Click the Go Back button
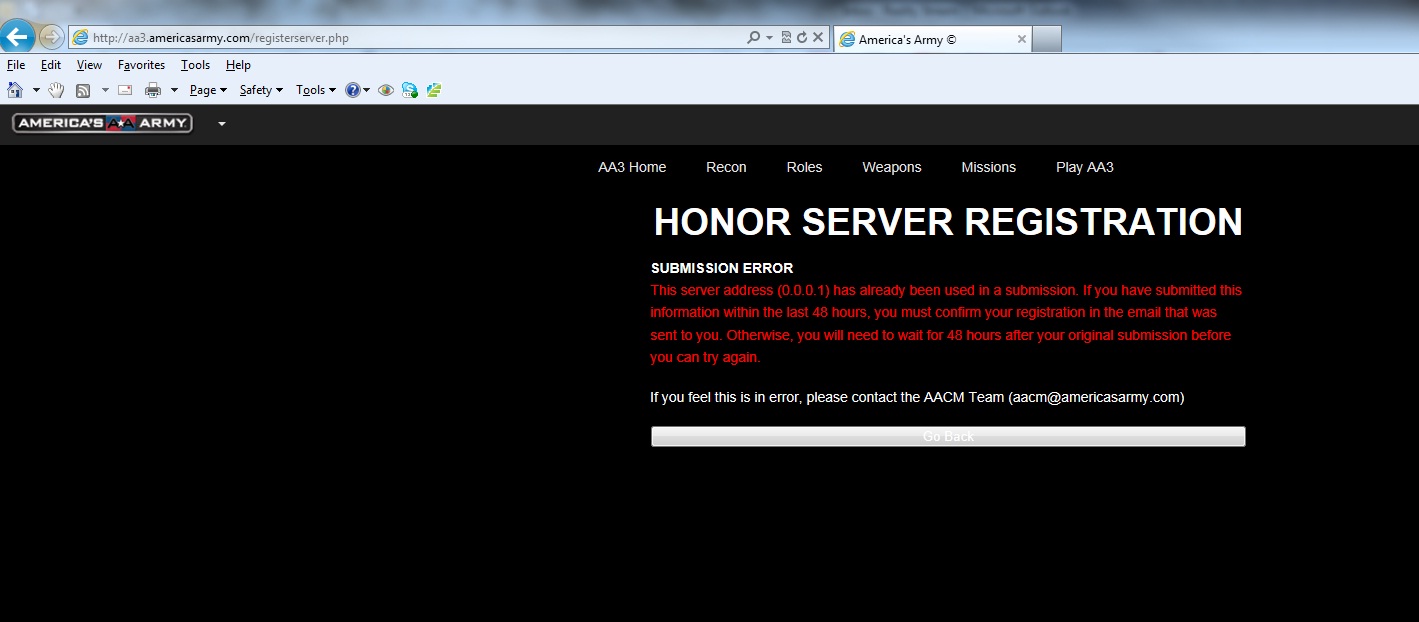 (x=948, y=436)
